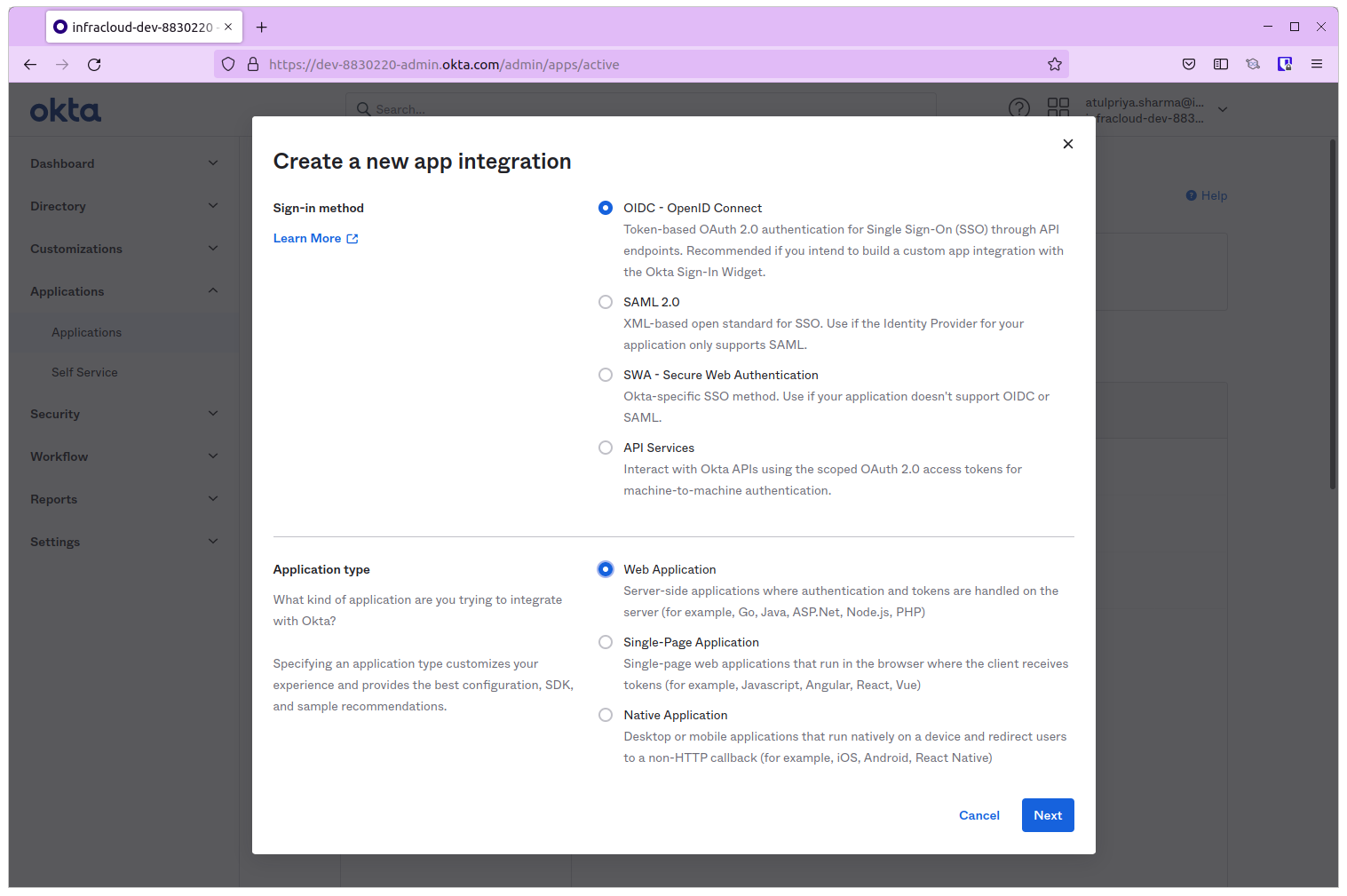This screenshot has width=1347, height=896.
Task: Collapse the Applications sidebar chevron
Action: pos(213,290)
